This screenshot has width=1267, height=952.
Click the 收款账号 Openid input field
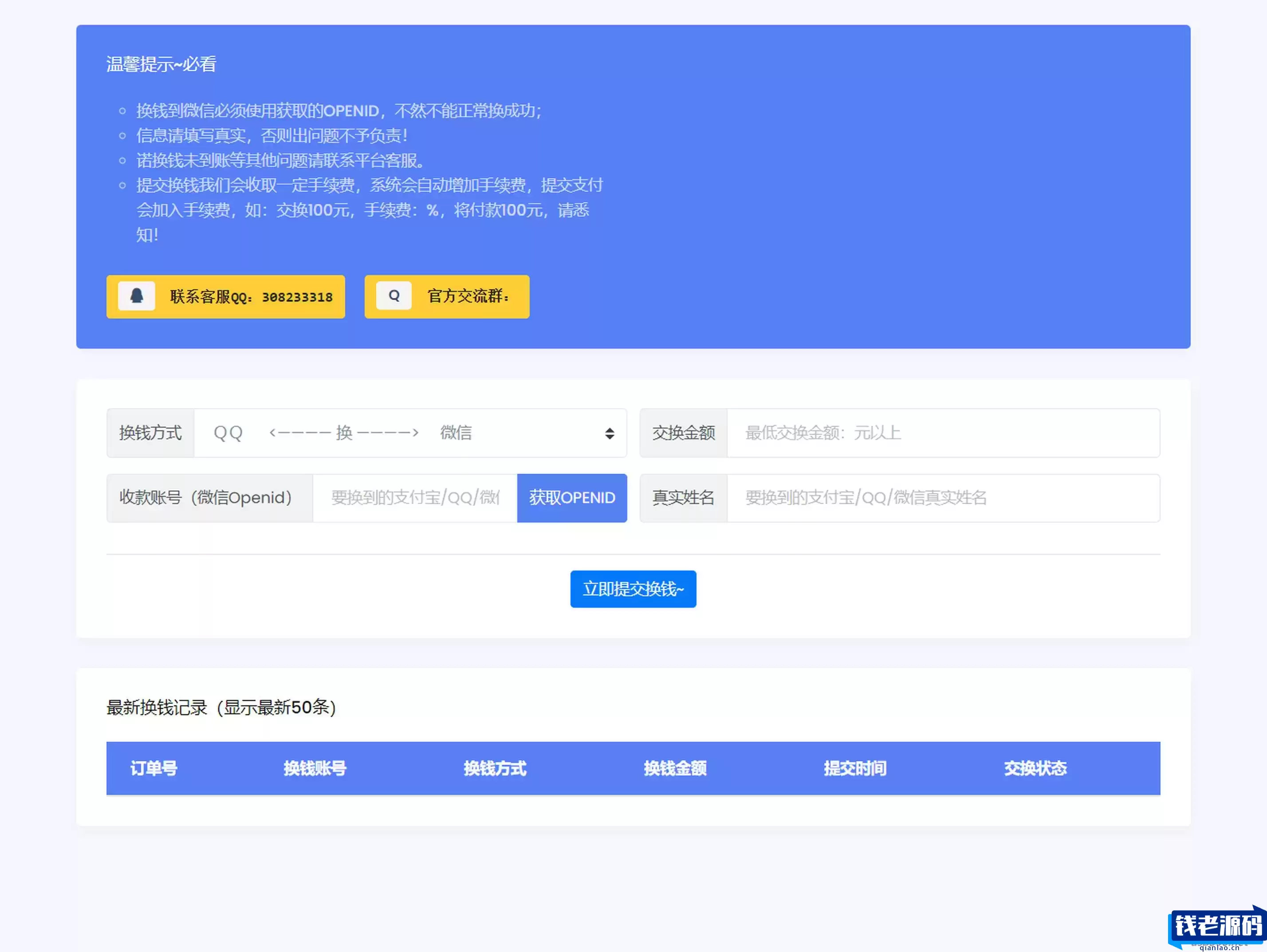point(415,498)
